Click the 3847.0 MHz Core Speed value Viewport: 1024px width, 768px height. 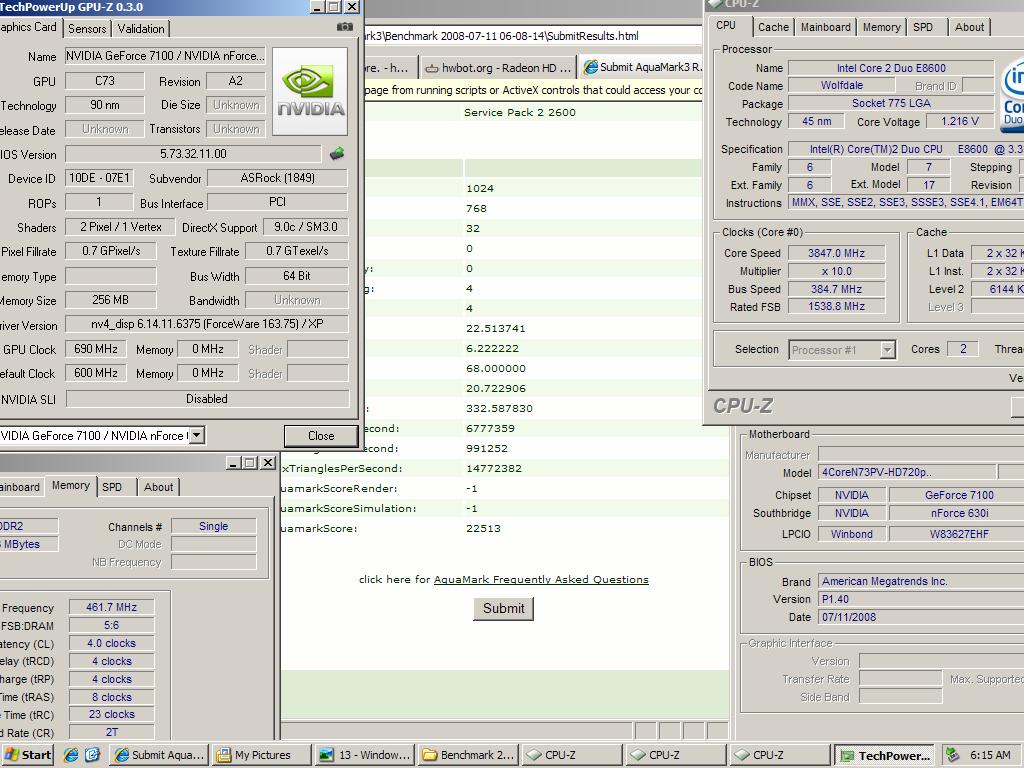(836, 253)
